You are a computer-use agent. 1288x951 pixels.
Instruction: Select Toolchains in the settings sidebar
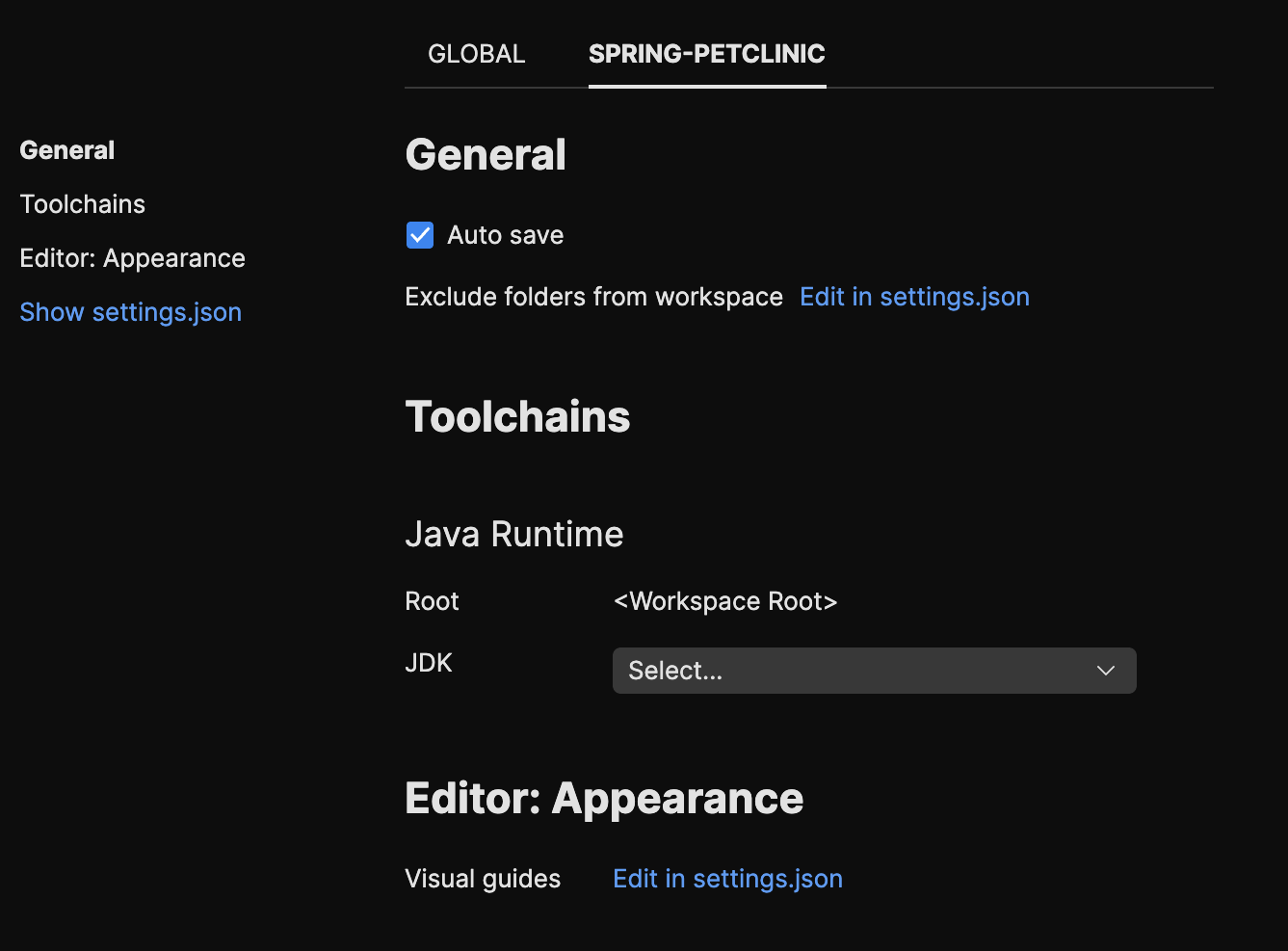tap(82, 204)
